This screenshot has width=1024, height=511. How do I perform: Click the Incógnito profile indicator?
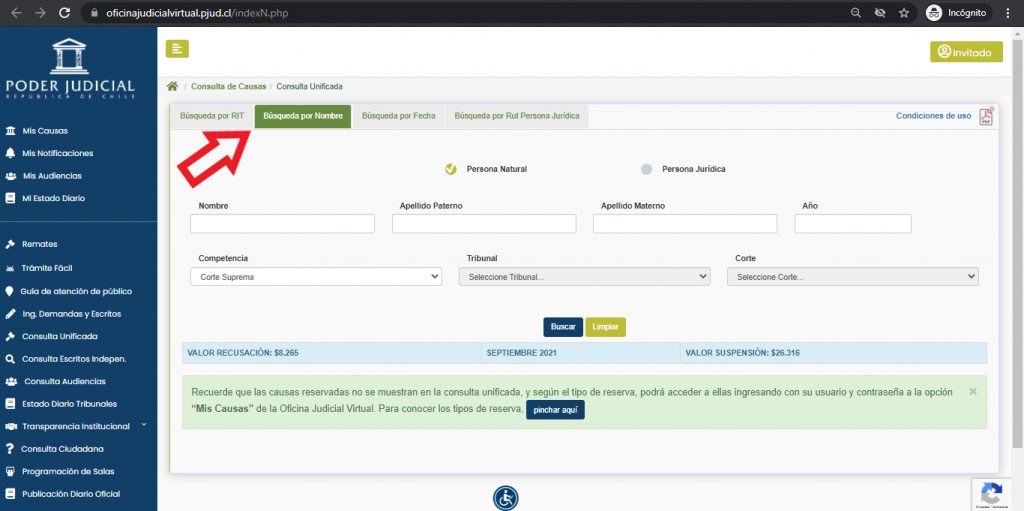coord(959,12)
